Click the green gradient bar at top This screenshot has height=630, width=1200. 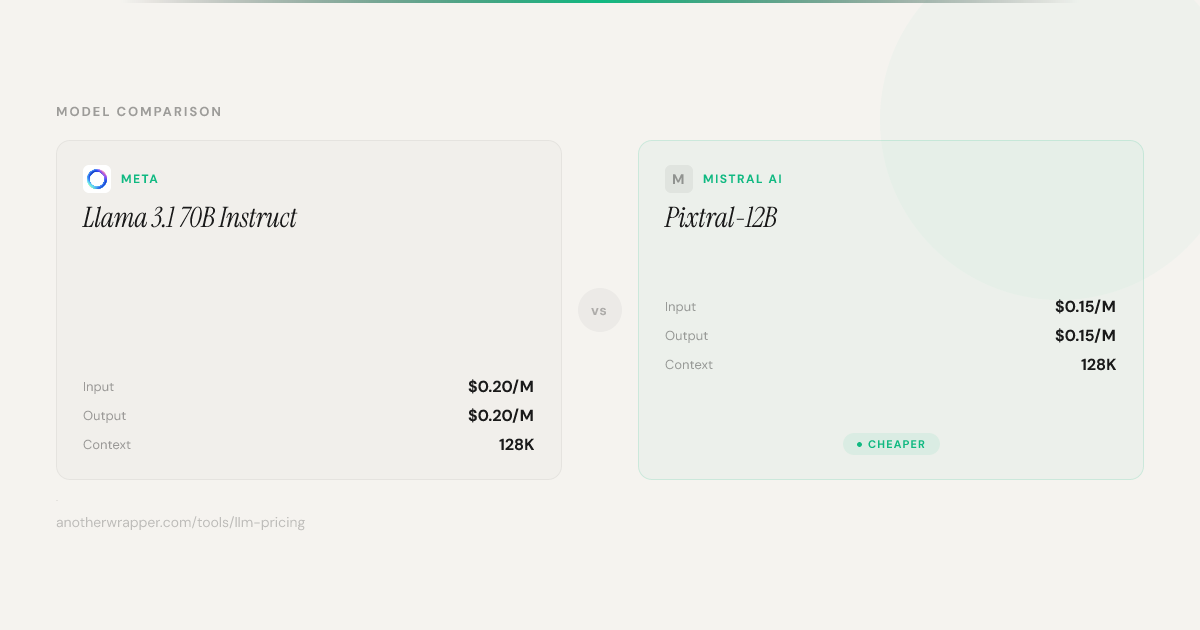600,1
